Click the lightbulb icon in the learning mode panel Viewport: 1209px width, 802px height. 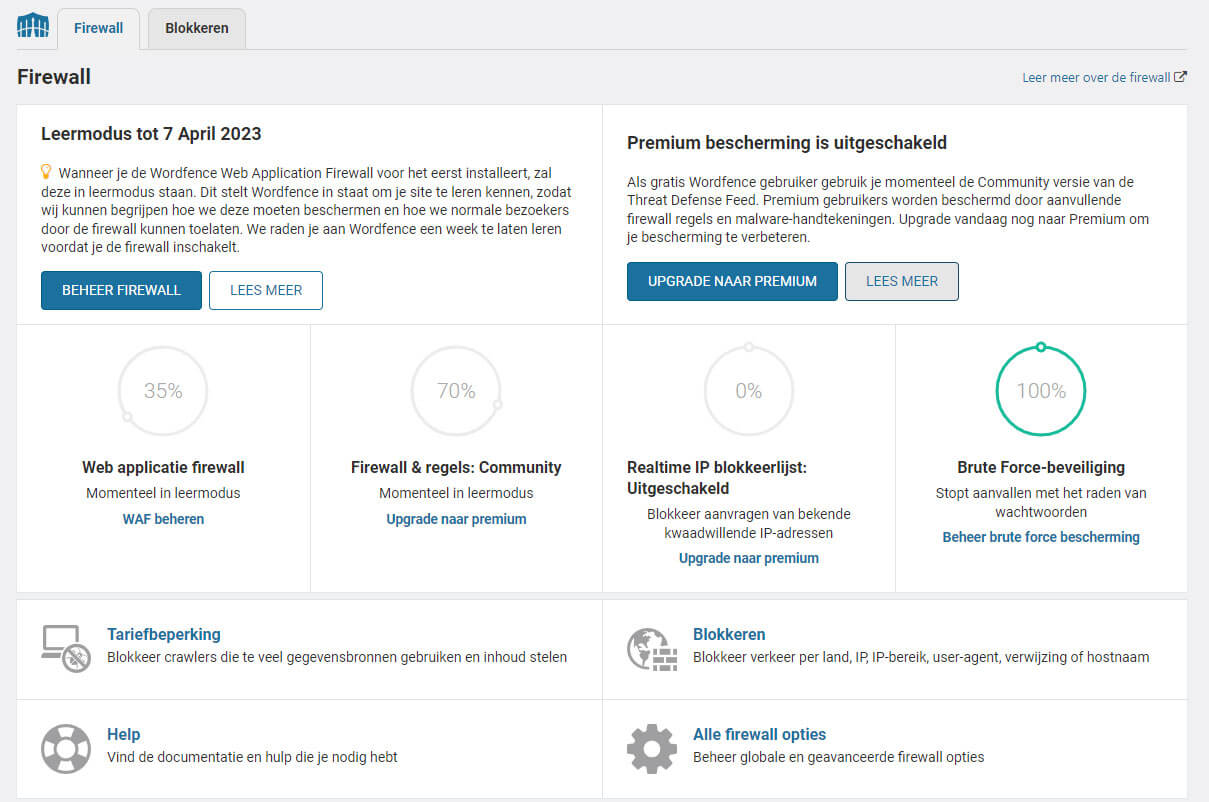coord(45,173)
